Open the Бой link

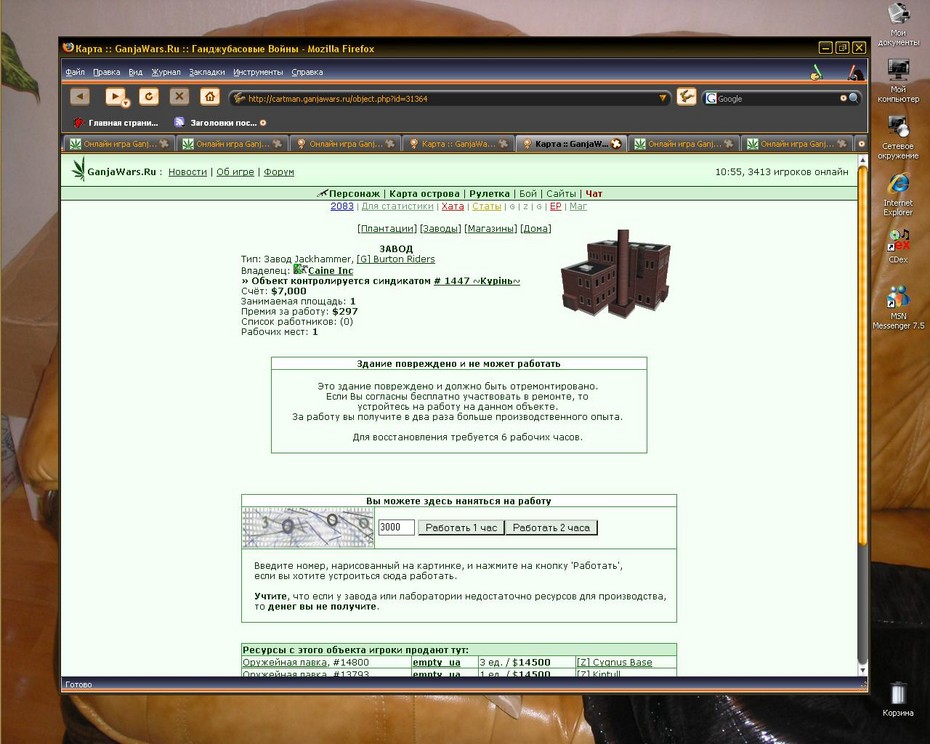528,193
